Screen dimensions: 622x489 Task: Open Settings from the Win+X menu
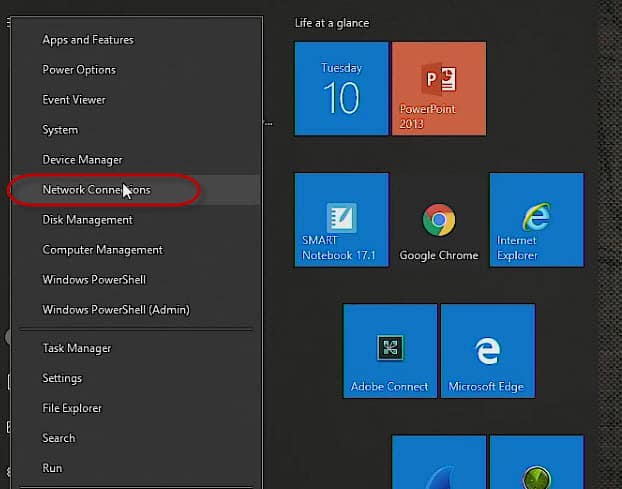point(136,378)
